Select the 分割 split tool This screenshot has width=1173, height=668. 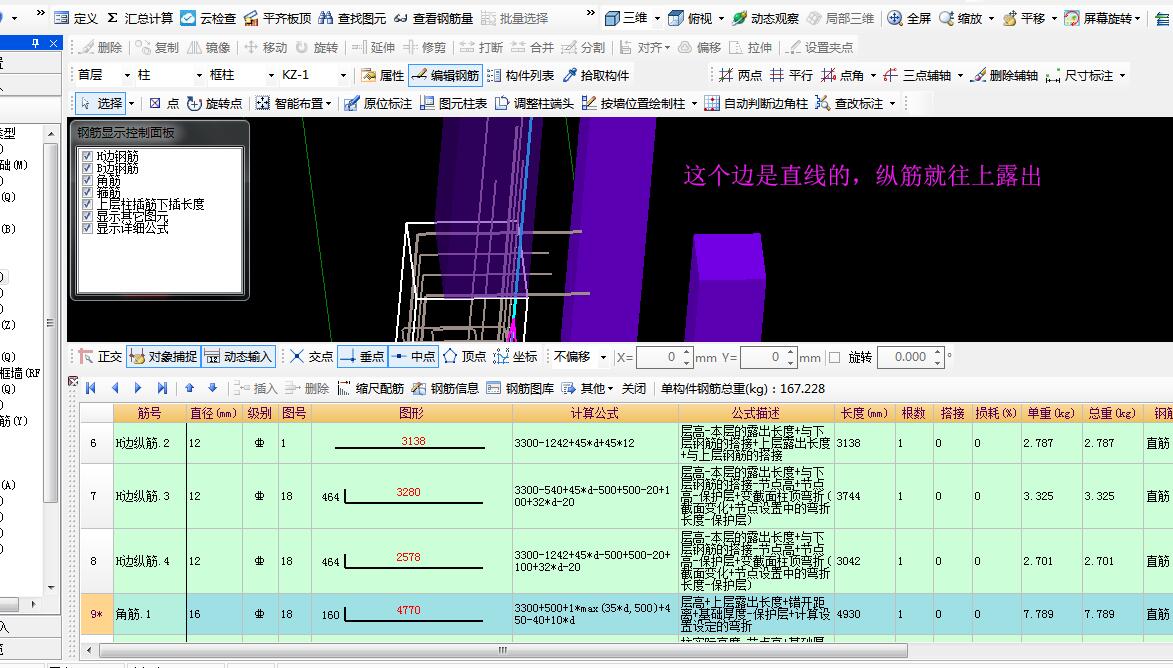(583, 47)
